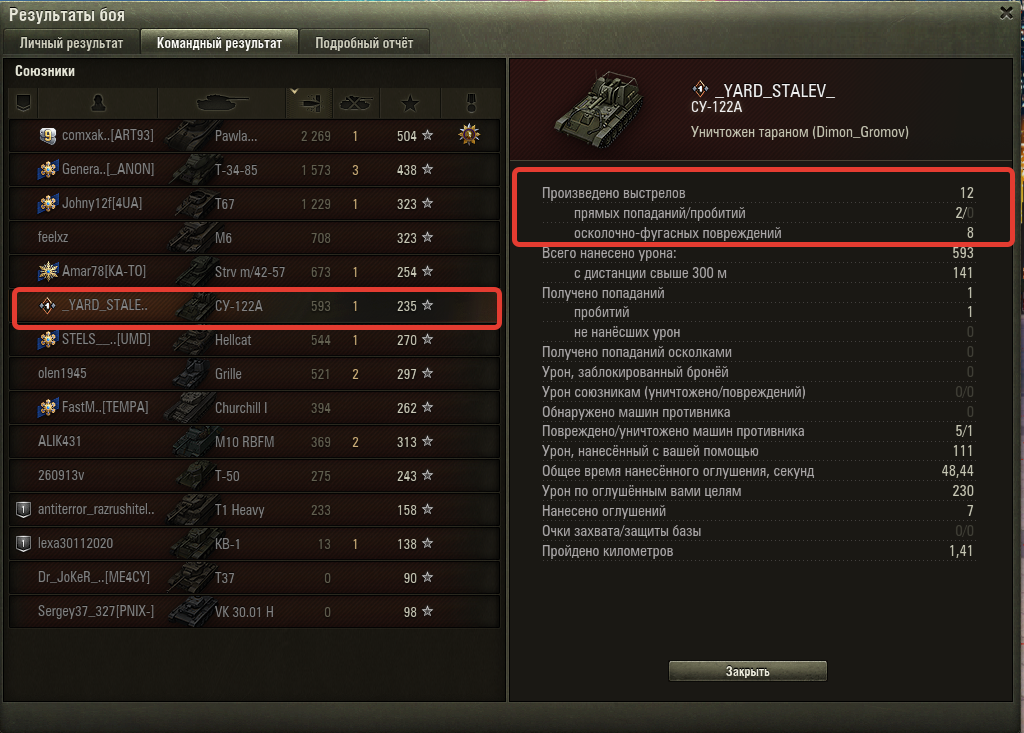1024x733 pixels.
Task: Select lexa30112020 КВ-1 player row
Action: point(255,544)
